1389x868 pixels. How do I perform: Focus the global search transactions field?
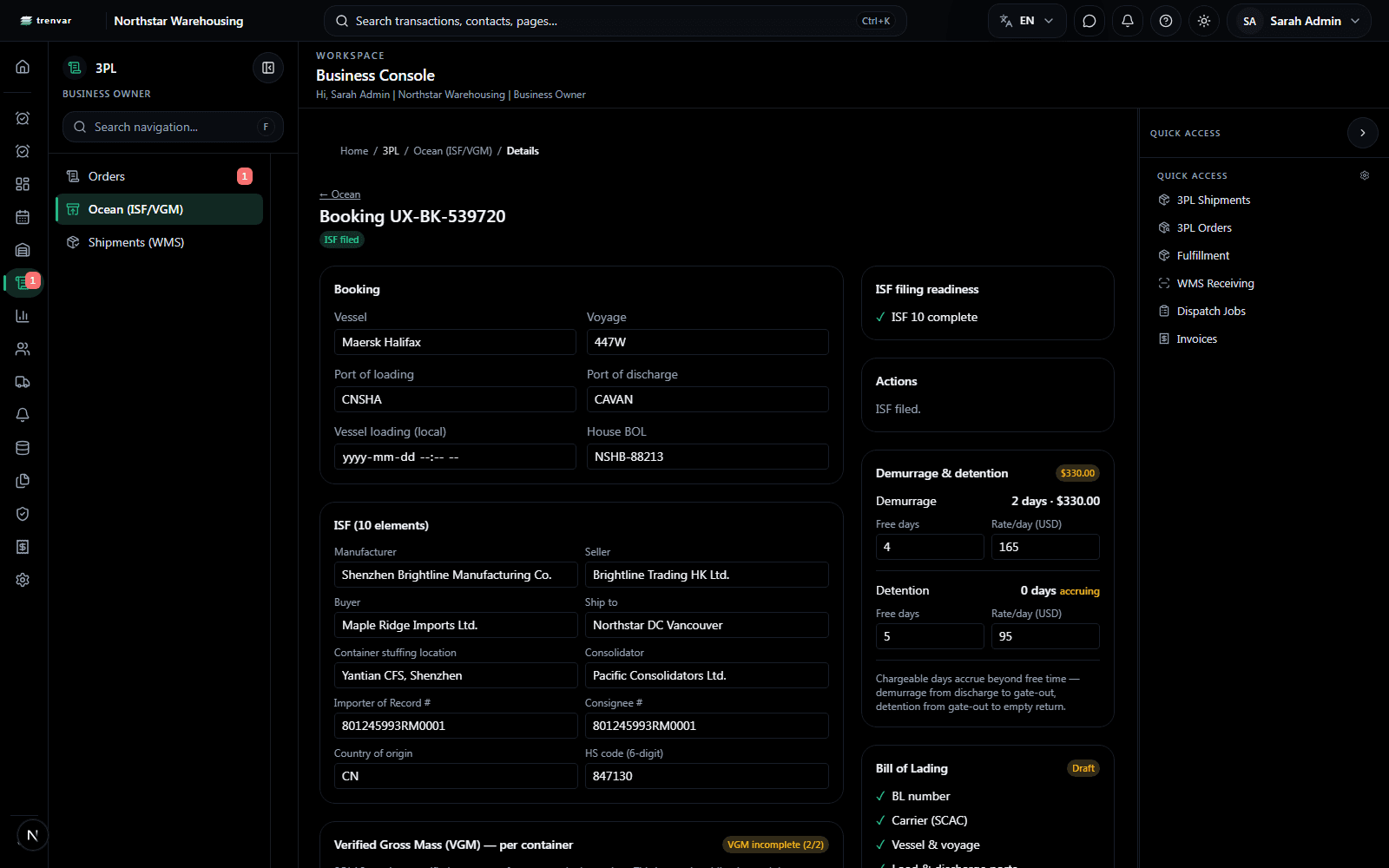click(x=615, y=21)
